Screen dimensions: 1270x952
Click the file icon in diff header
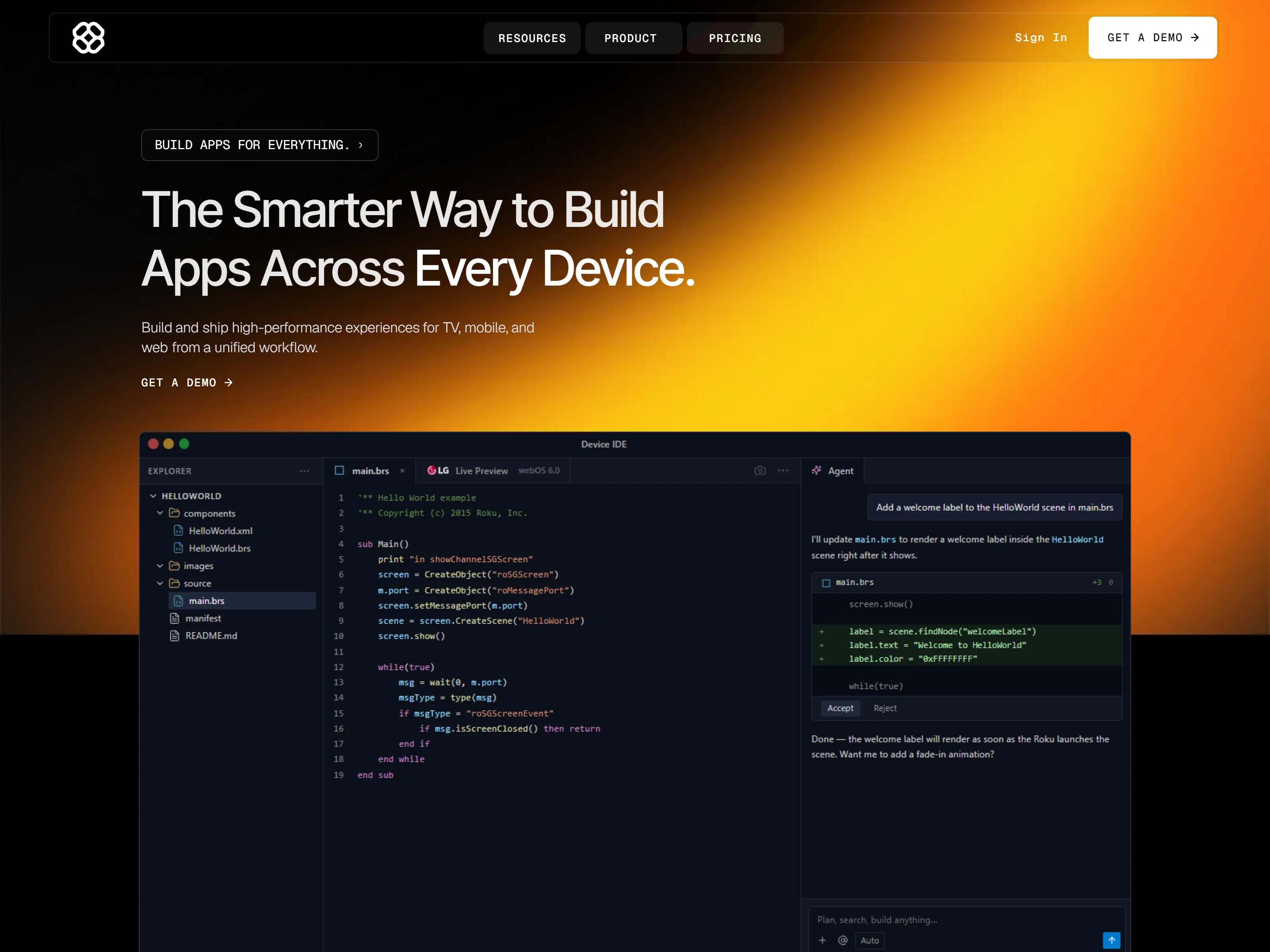(x=826, y=583)
